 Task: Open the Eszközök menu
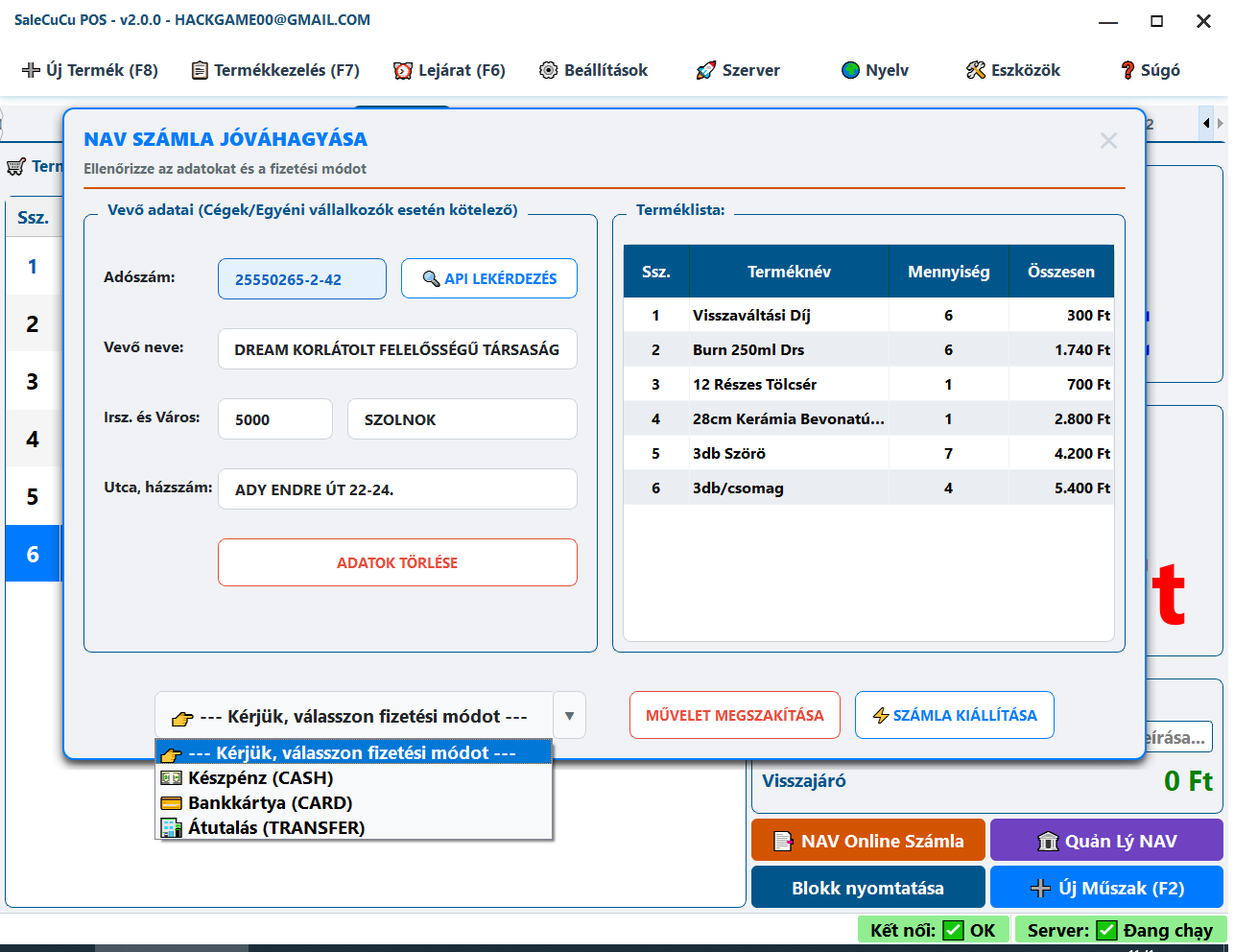(x=1013, y=70)
